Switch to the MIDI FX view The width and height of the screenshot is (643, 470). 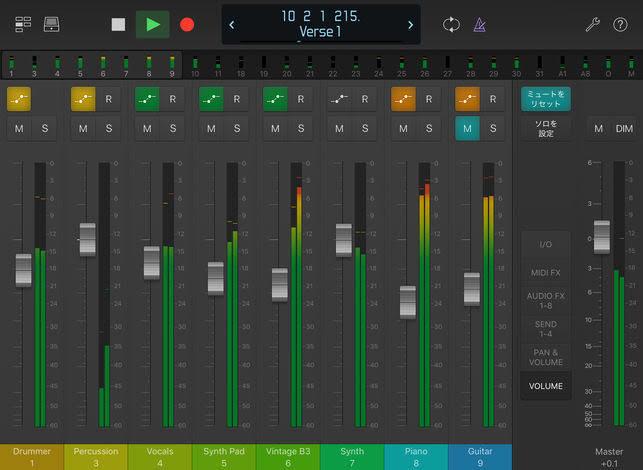[545, 273]
